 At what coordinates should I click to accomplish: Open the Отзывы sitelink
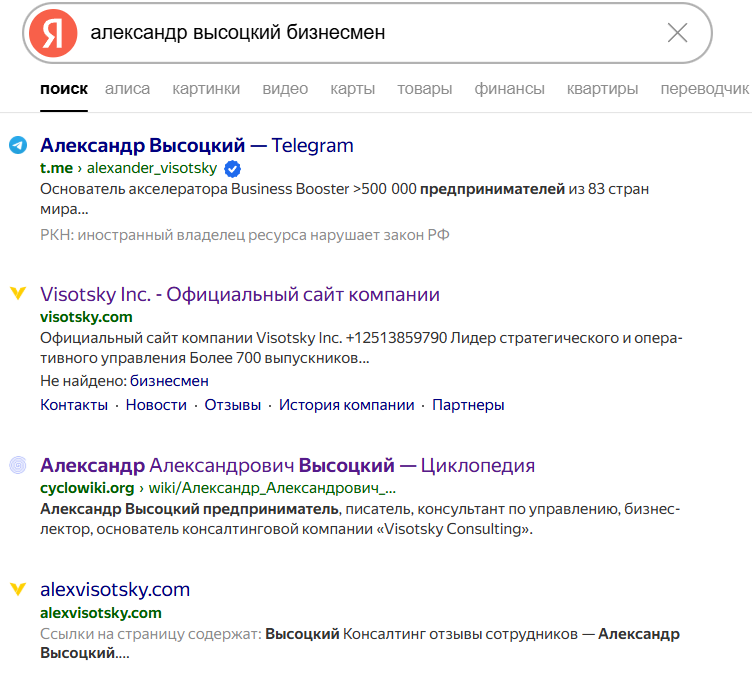[x=232, y=405]
